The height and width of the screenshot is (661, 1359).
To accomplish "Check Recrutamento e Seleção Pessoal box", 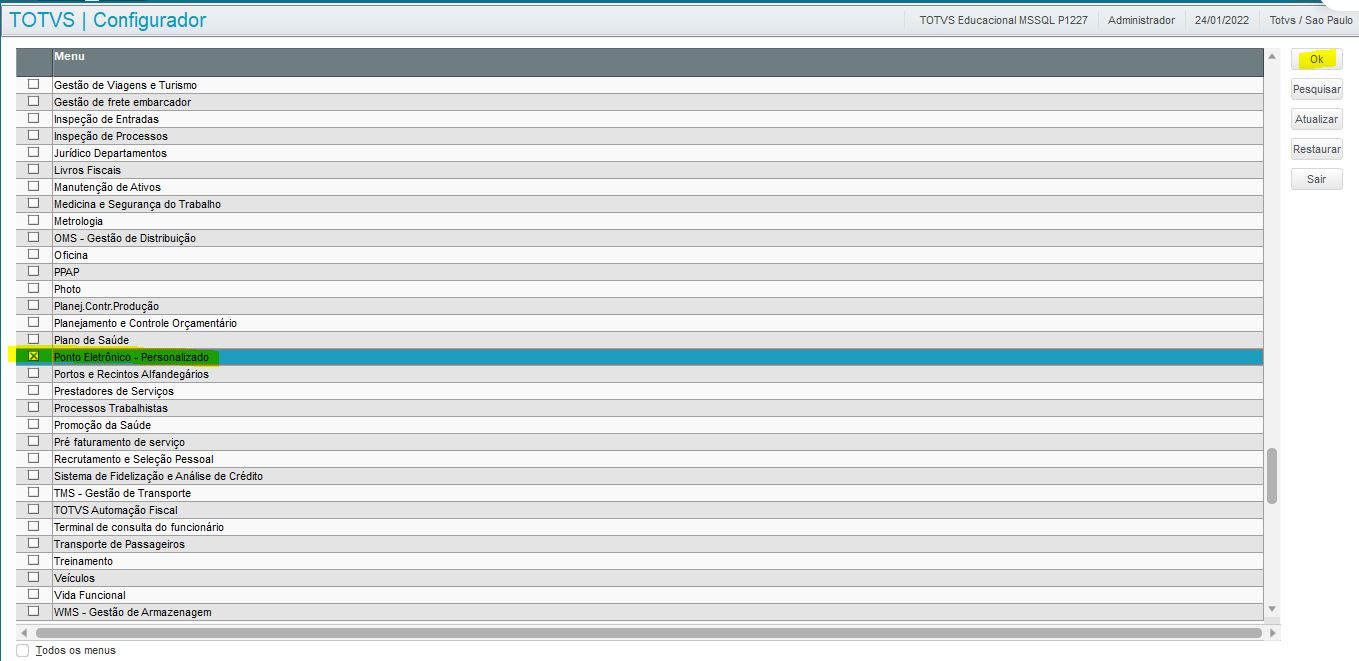I will click(x=33, y=458).
